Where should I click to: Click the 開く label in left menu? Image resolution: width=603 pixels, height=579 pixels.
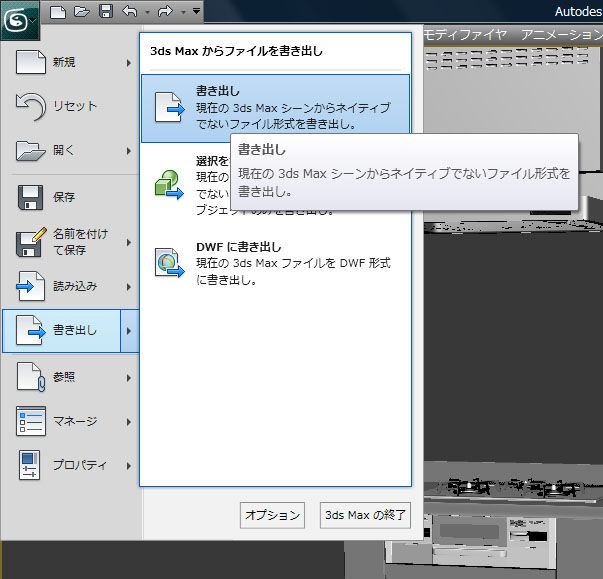[x=63, y=150]
